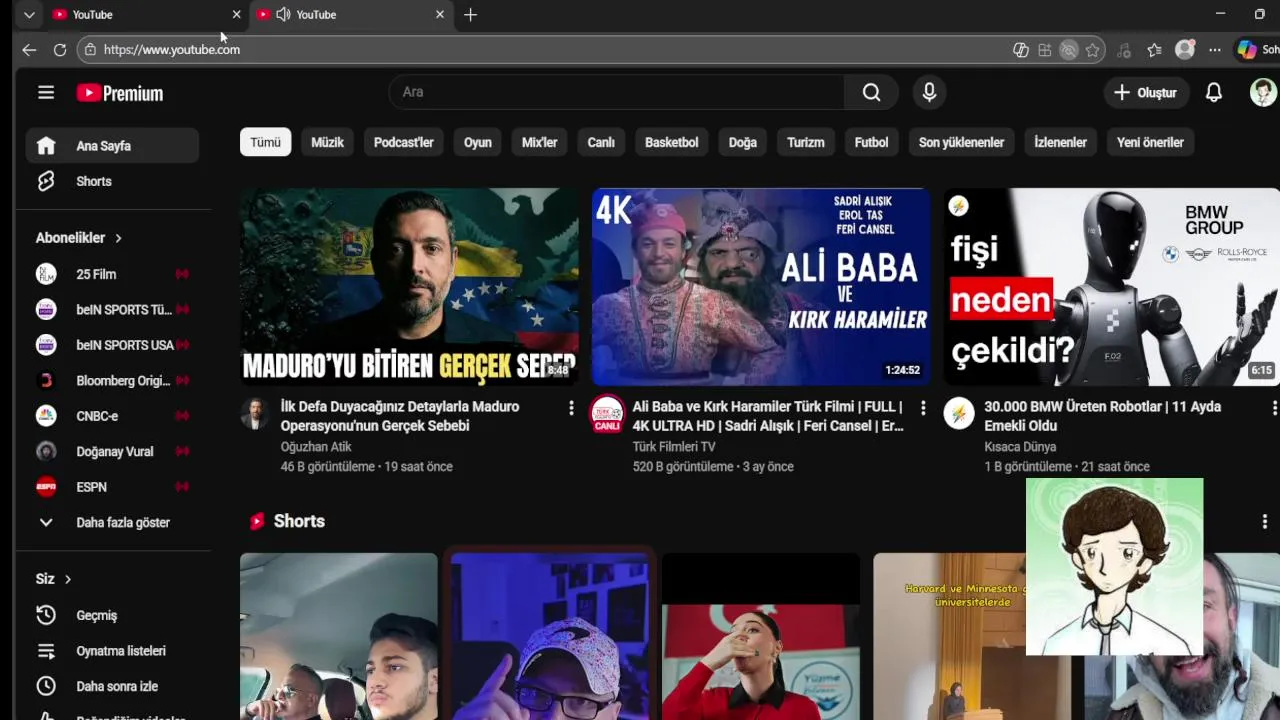Open the 25 Film channel subscription
The height and width of the screenshot is (720, 1280).
(112, 274)
